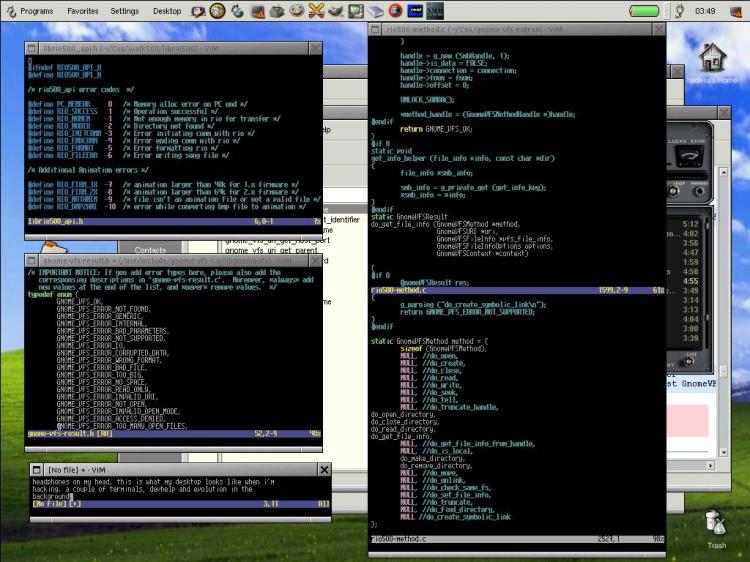
Task: Open the GNOME foot main menu icon
Action: (11, 11)
